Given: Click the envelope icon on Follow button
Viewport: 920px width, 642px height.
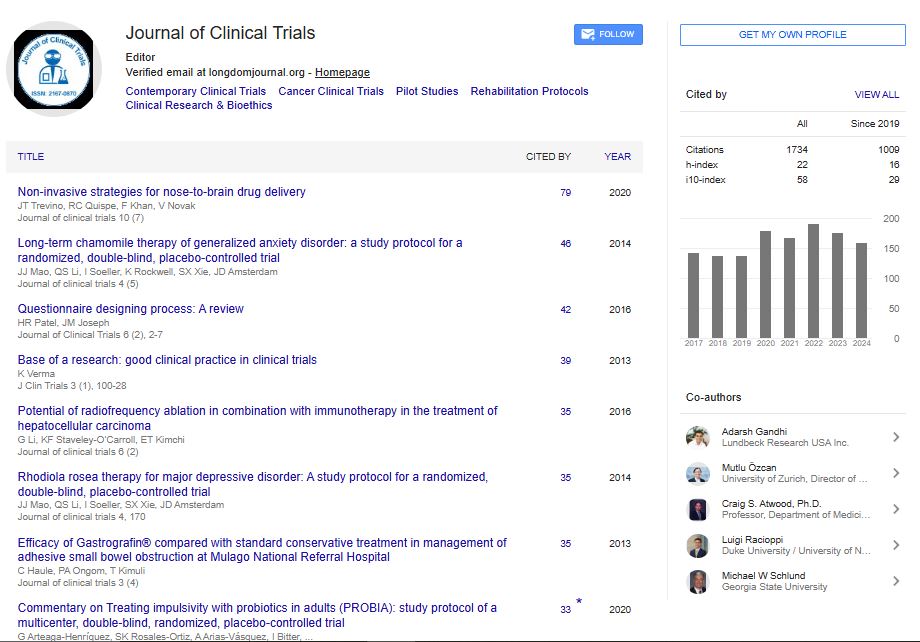Looking at the screenshot, I should click(586, 34).
